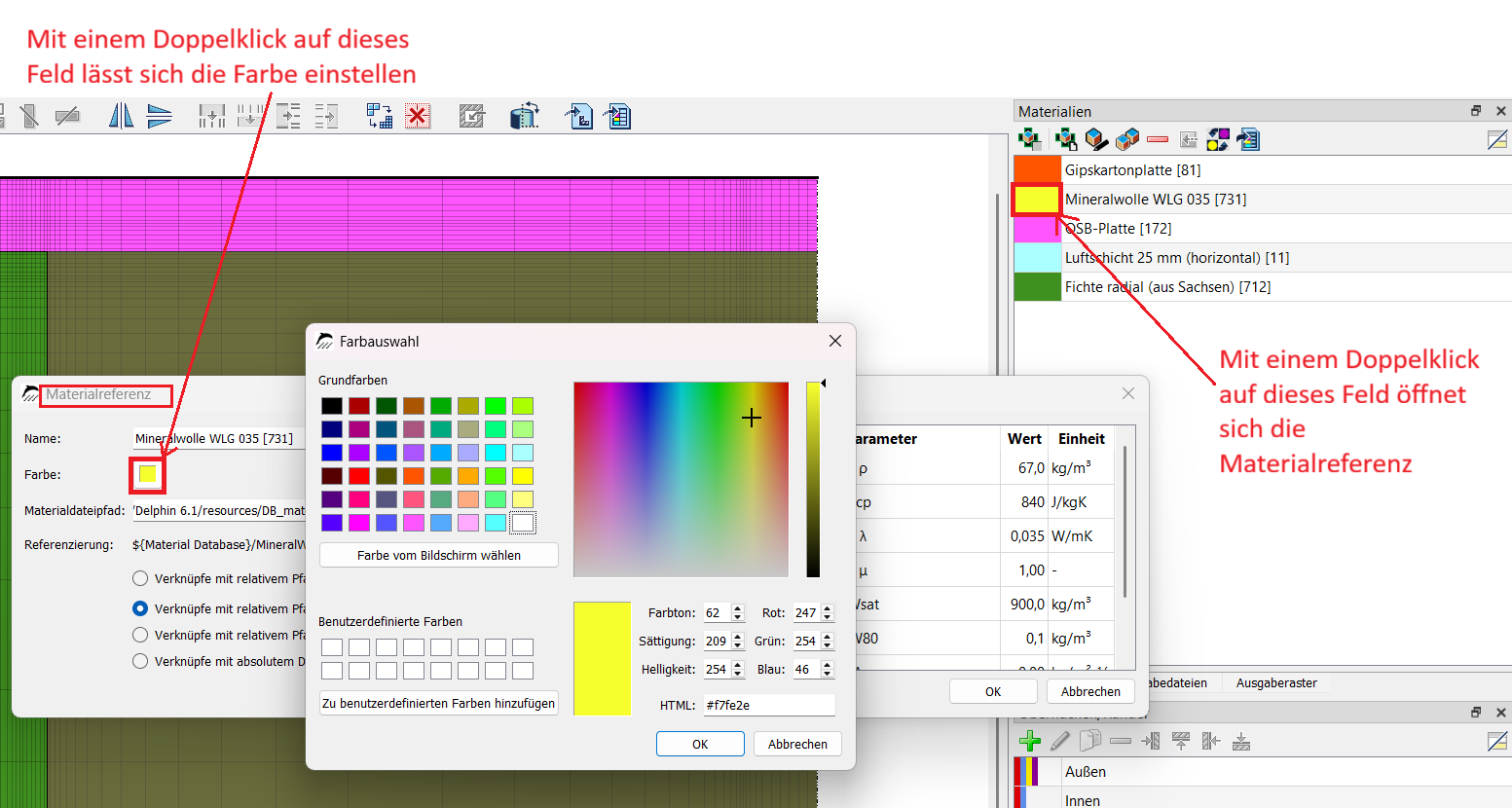Click the yellow Farbe swatch in Materialreferenz
The width and height of the screenshot is (1512, 808).
(147, 474)
